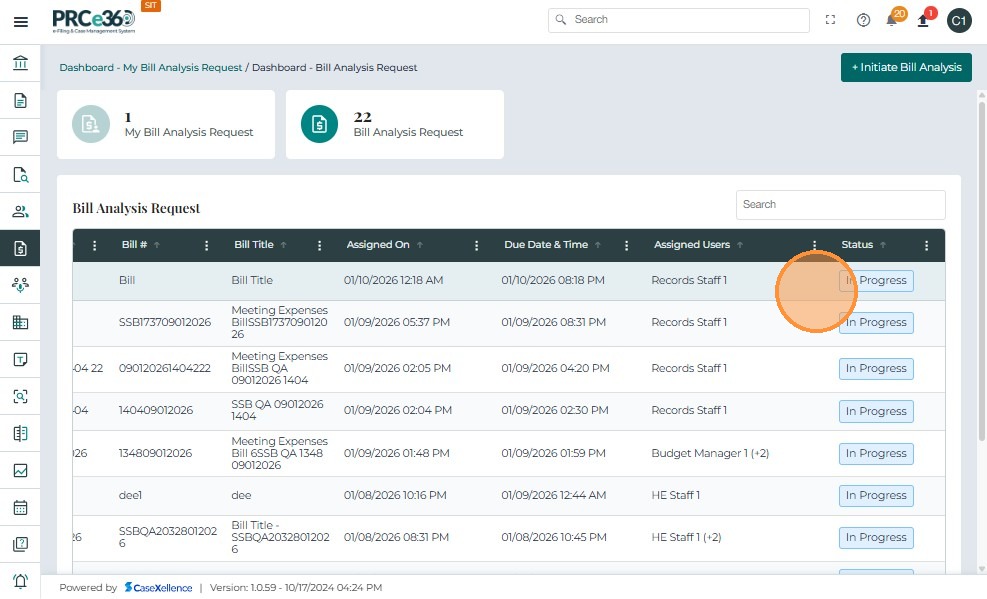Open the office building sidebar icon
Viewport: 987px width, 599px height.
20,322
